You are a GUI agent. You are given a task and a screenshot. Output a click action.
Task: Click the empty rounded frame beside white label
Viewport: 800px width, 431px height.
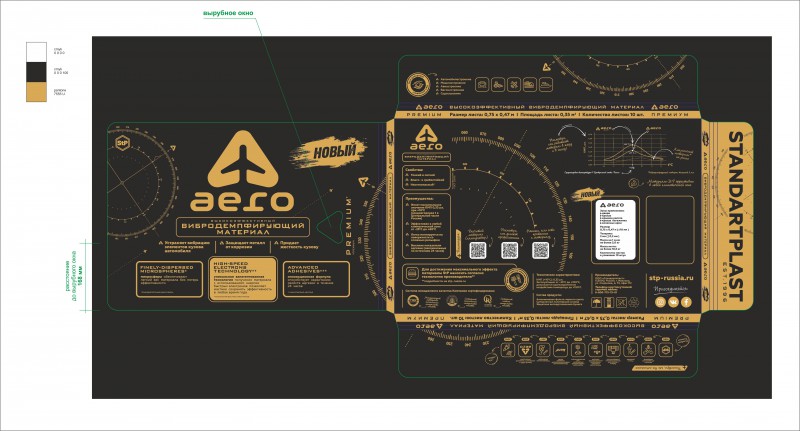670,229
